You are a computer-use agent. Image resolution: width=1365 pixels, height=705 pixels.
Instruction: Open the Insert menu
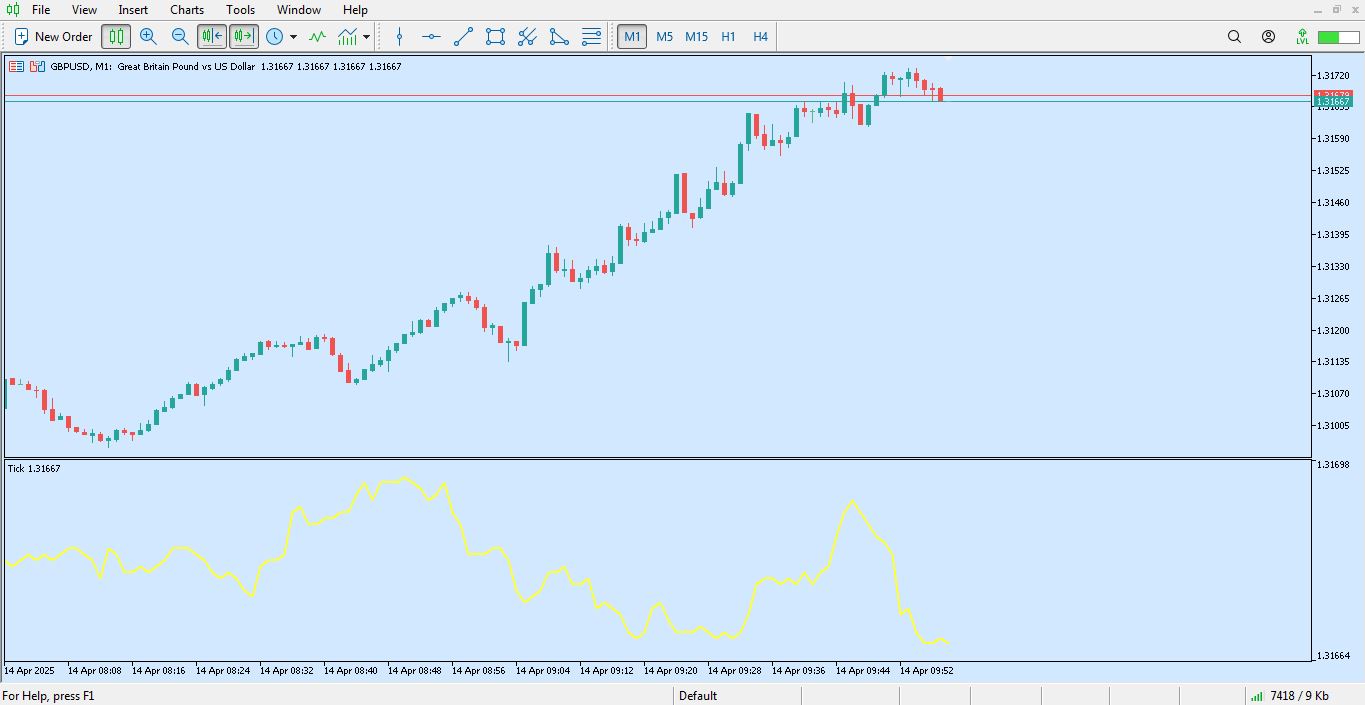coord(133,10)
